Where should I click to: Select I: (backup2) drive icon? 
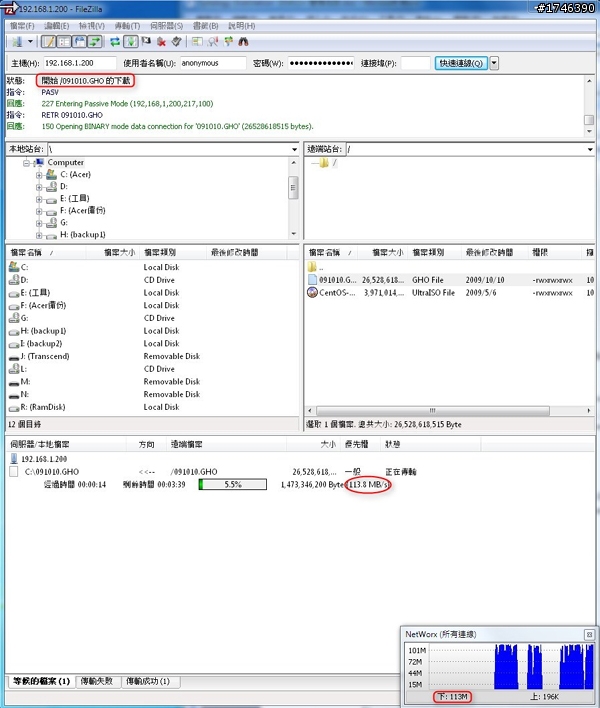[14, 344]
